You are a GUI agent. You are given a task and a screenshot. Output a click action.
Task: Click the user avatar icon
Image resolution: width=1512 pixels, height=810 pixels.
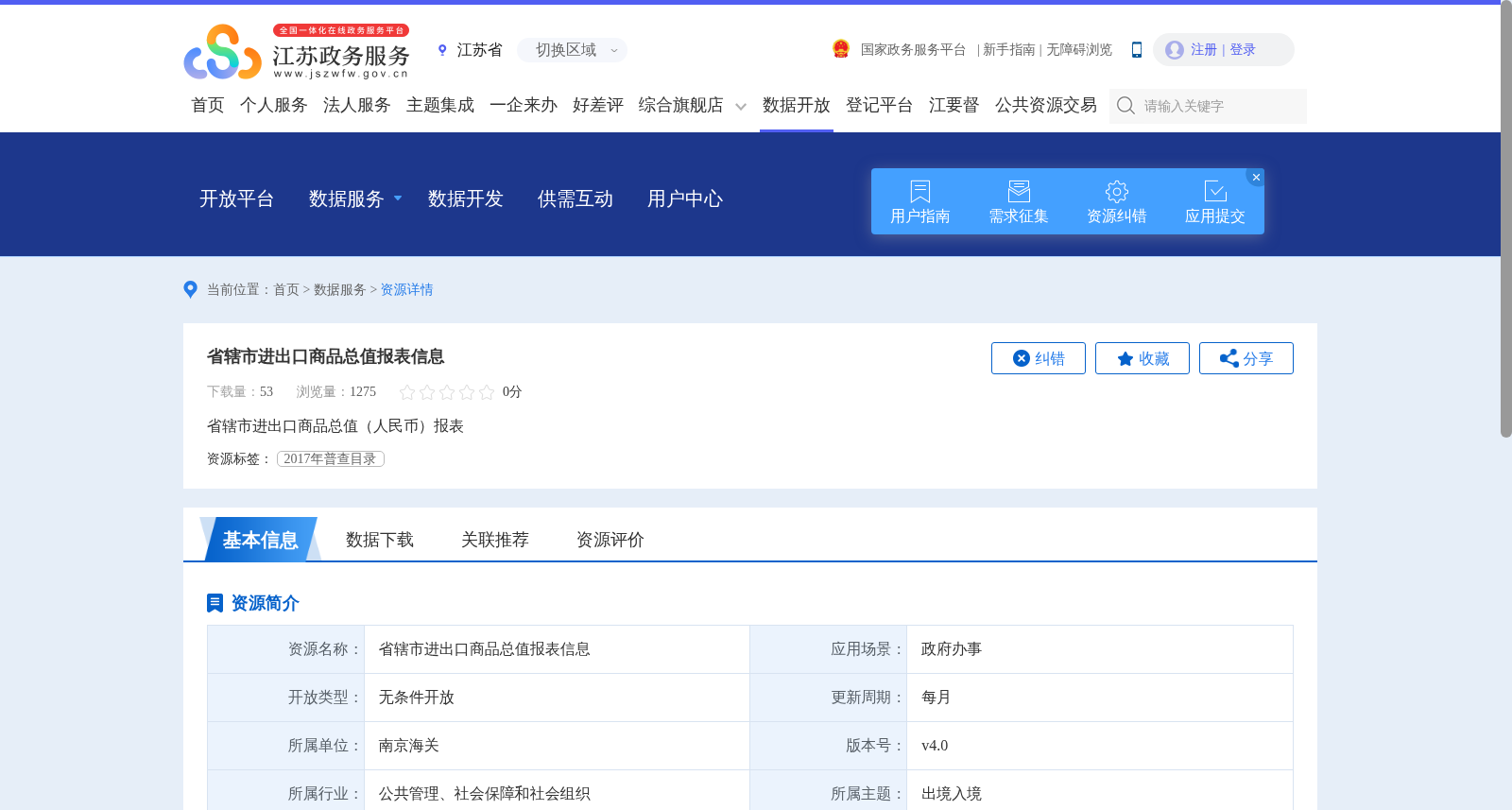pos(1175,50)
